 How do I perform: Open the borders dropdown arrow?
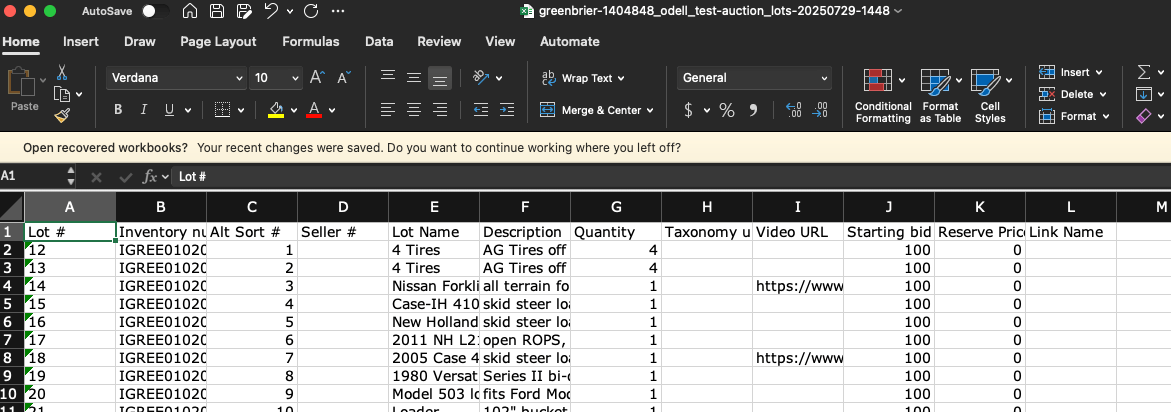point(241,110)
